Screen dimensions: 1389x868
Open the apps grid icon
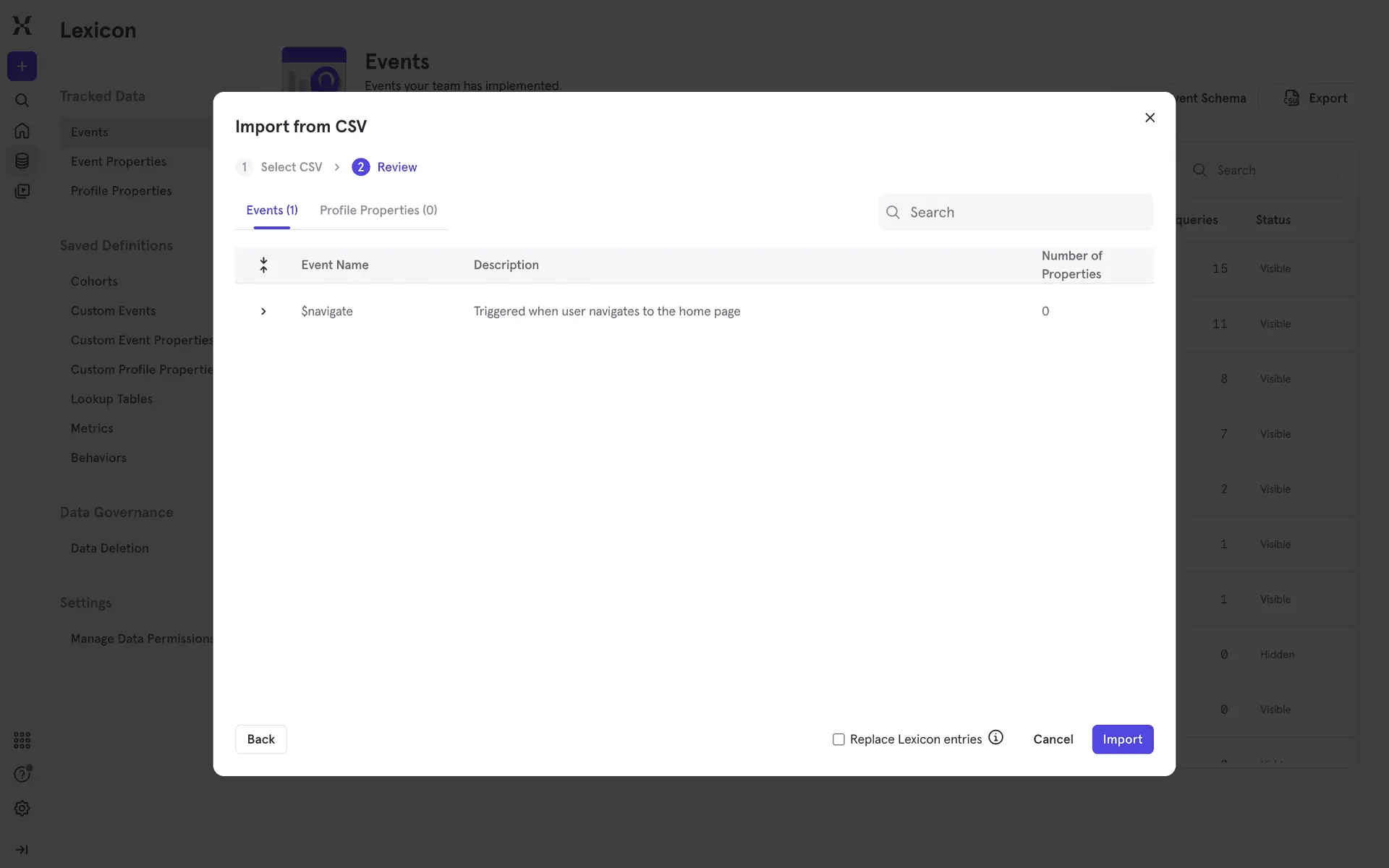coord(22,740)
